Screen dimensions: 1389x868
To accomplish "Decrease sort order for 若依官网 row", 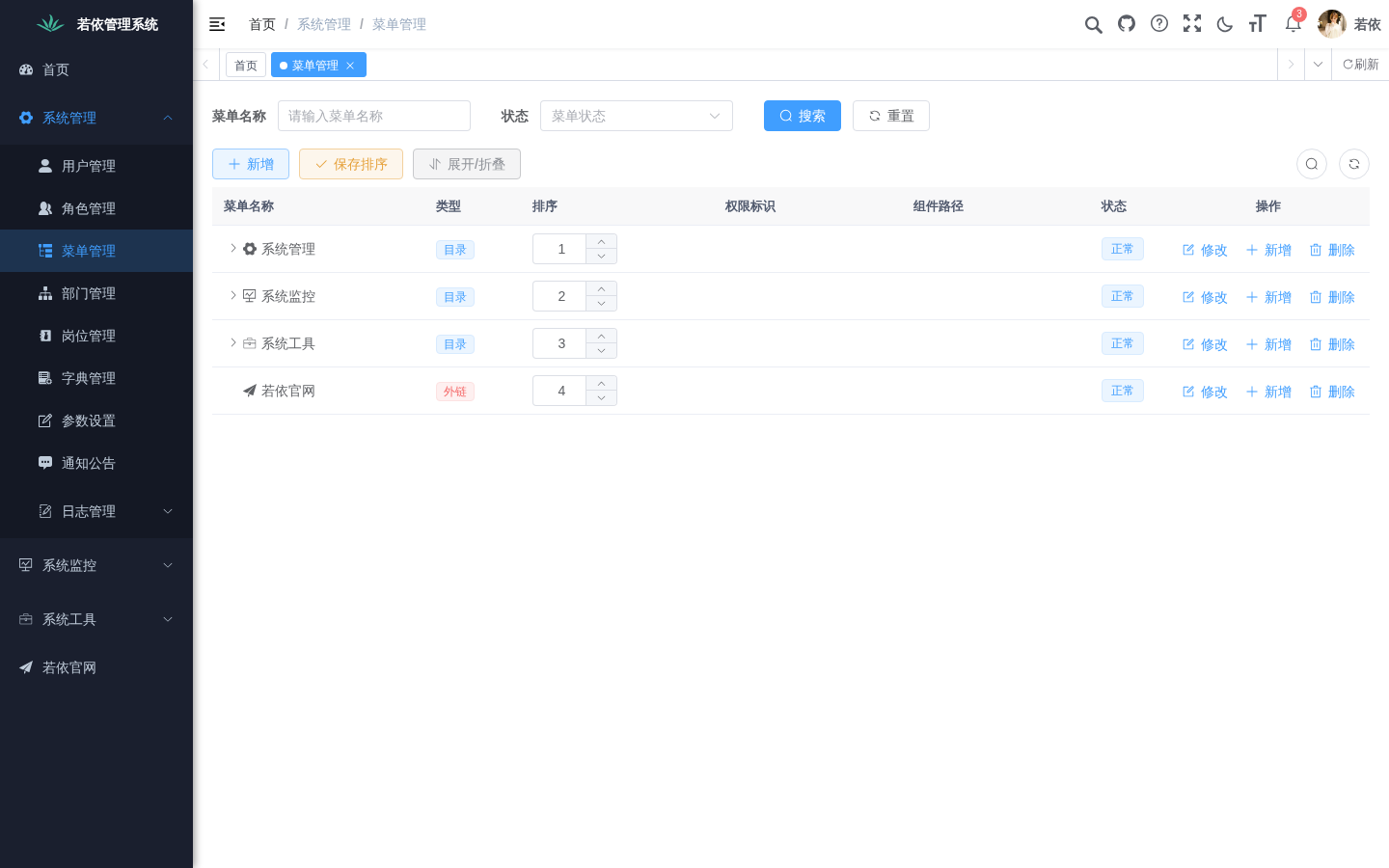I will point(601,398).
